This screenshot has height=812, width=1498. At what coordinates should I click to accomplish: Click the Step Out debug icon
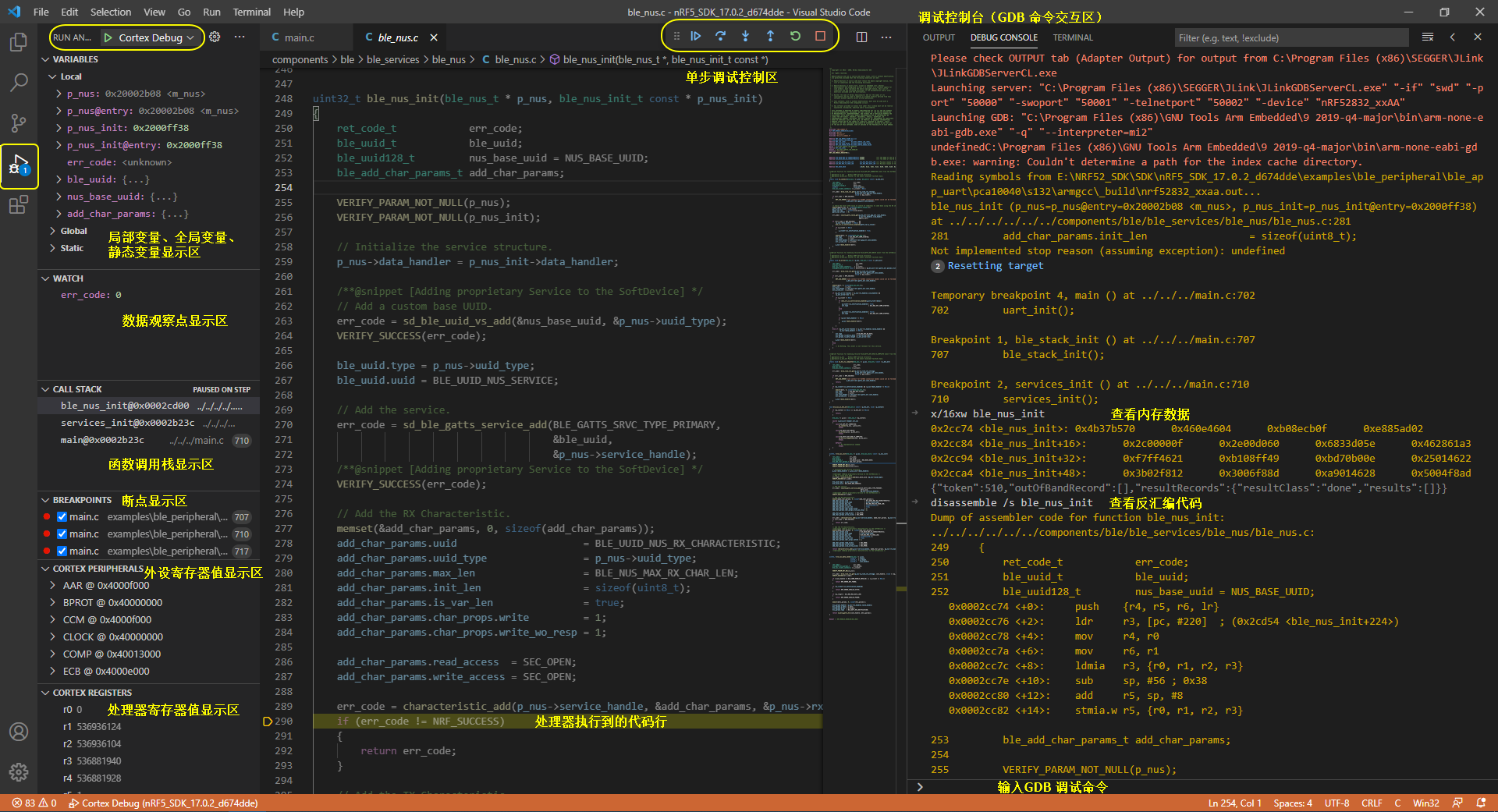tap(770, 36)
